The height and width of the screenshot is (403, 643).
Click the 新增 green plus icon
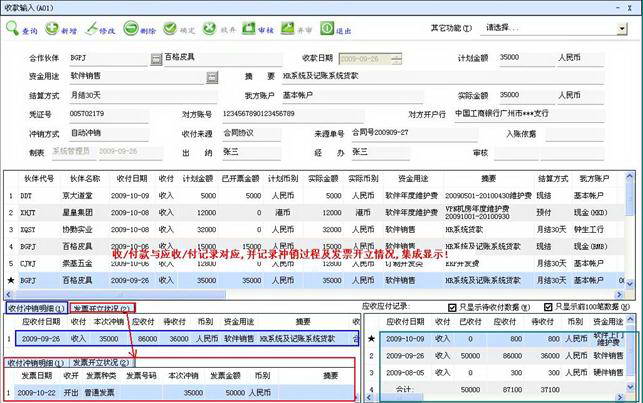click(x=52, y=28)
